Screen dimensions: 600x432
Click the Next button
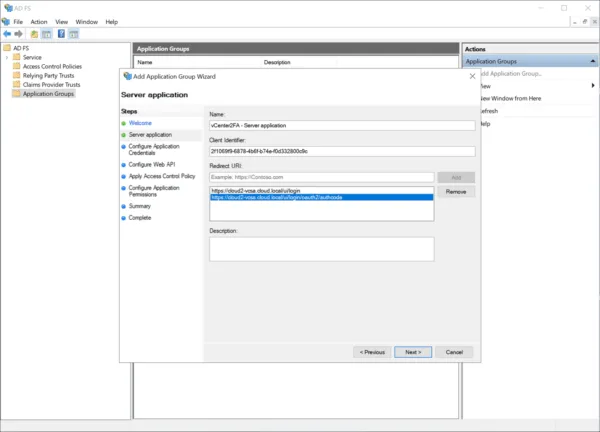click(x=413, y=352)
